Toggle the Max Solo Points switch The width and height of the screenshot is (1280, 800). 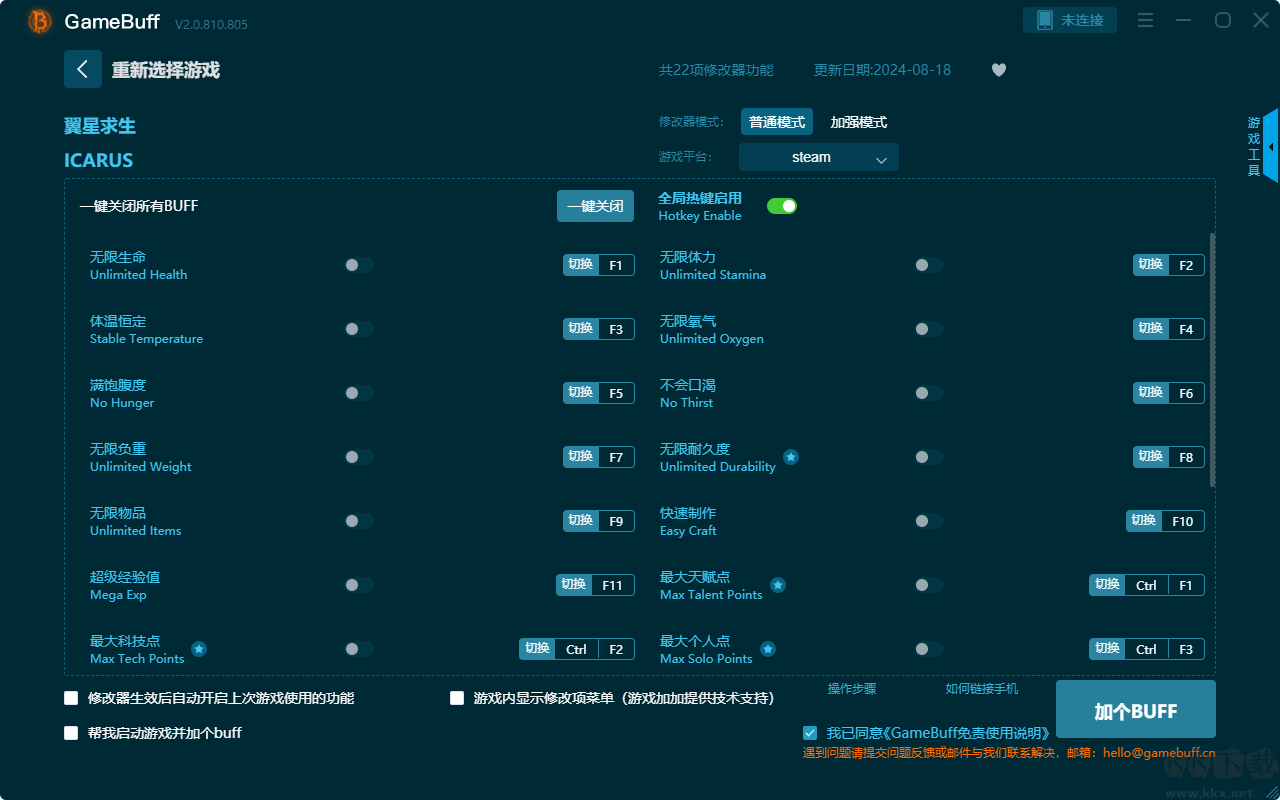point(929,649)
